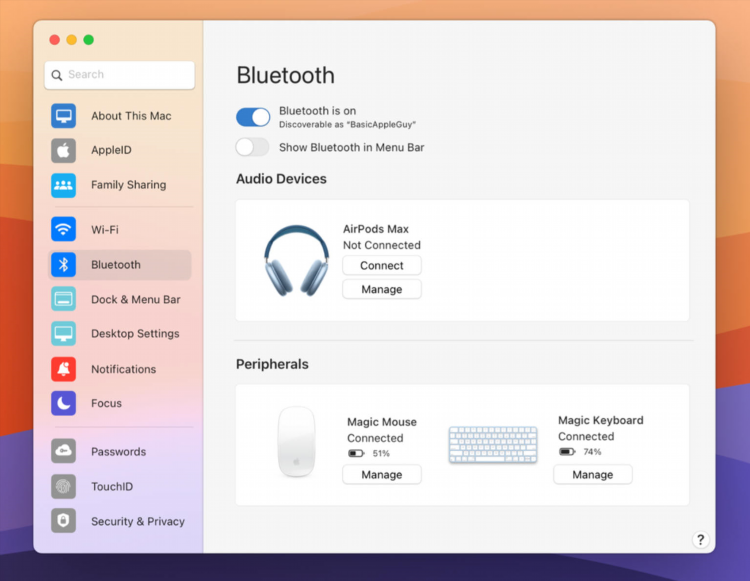Viewport: 750px width, 581px height.
Task: Click the Magic Keyboard battery icon
Action: pos(567,451)
